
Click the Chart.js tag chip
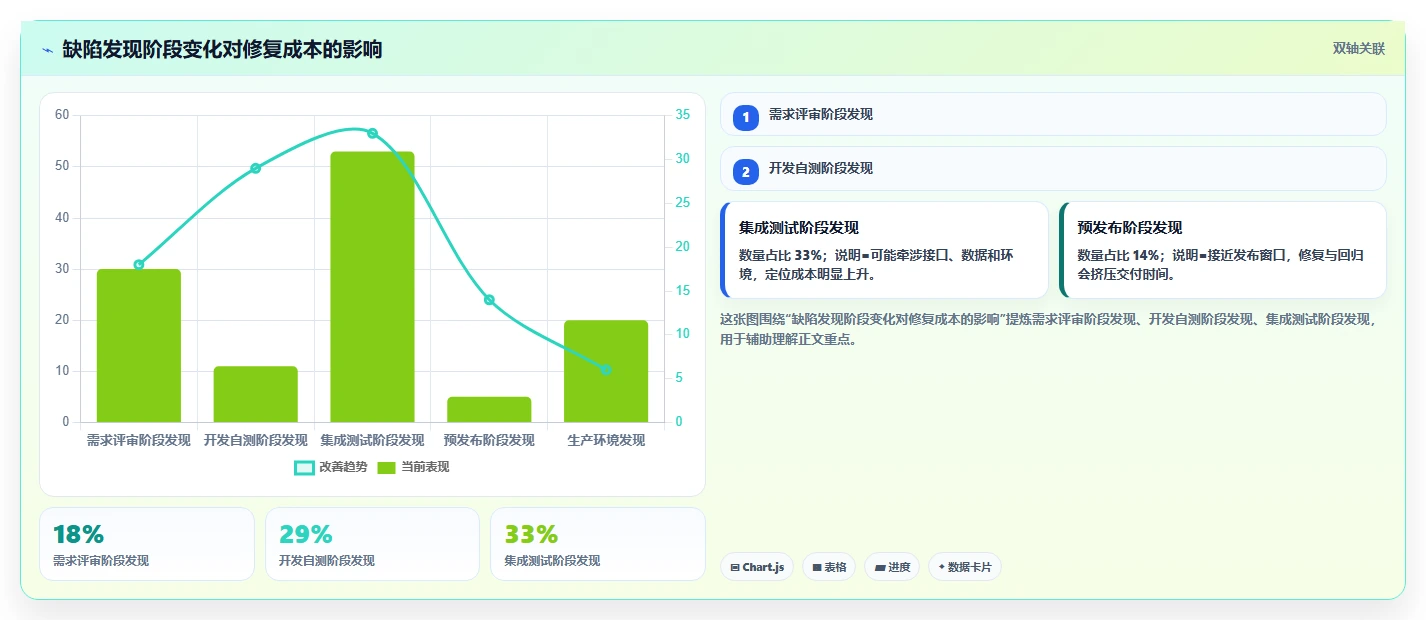(x=757, y=567)
